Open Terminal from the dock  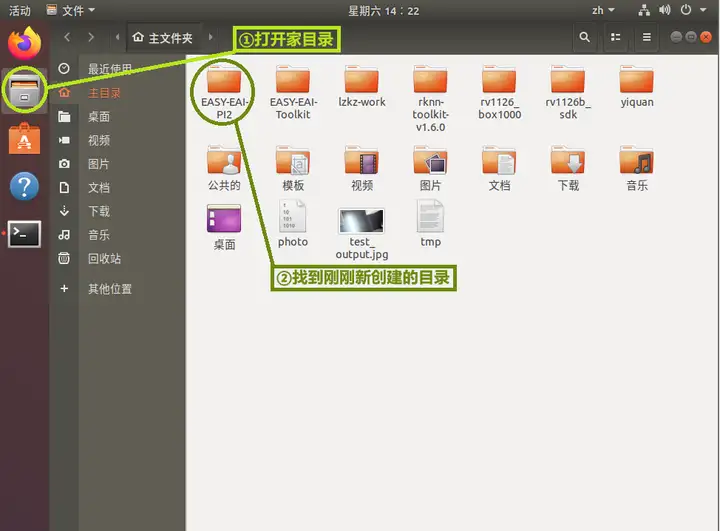pyautogui.click(x=24, y=234)
